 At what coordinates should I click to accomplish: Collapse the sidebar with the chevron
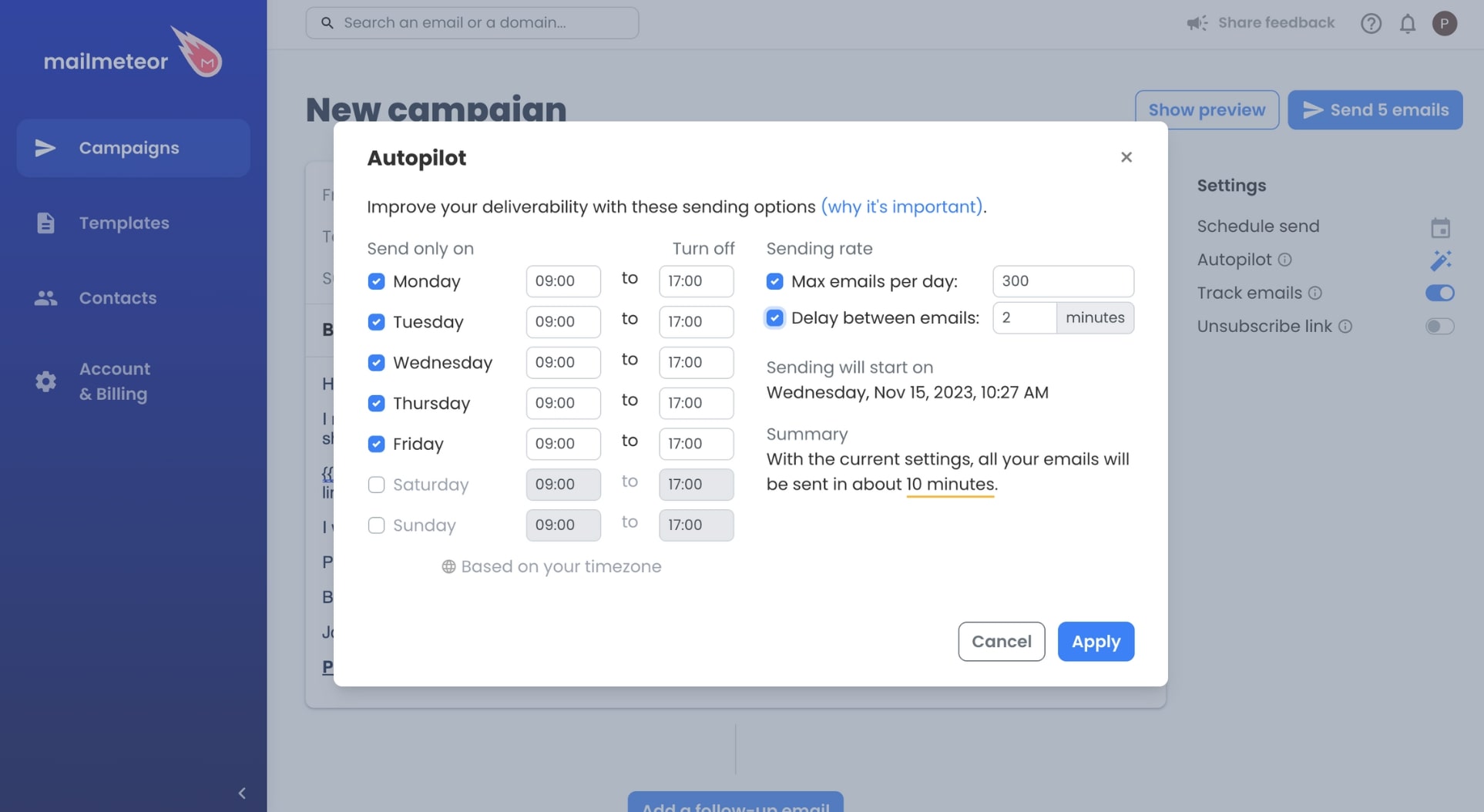242,793
